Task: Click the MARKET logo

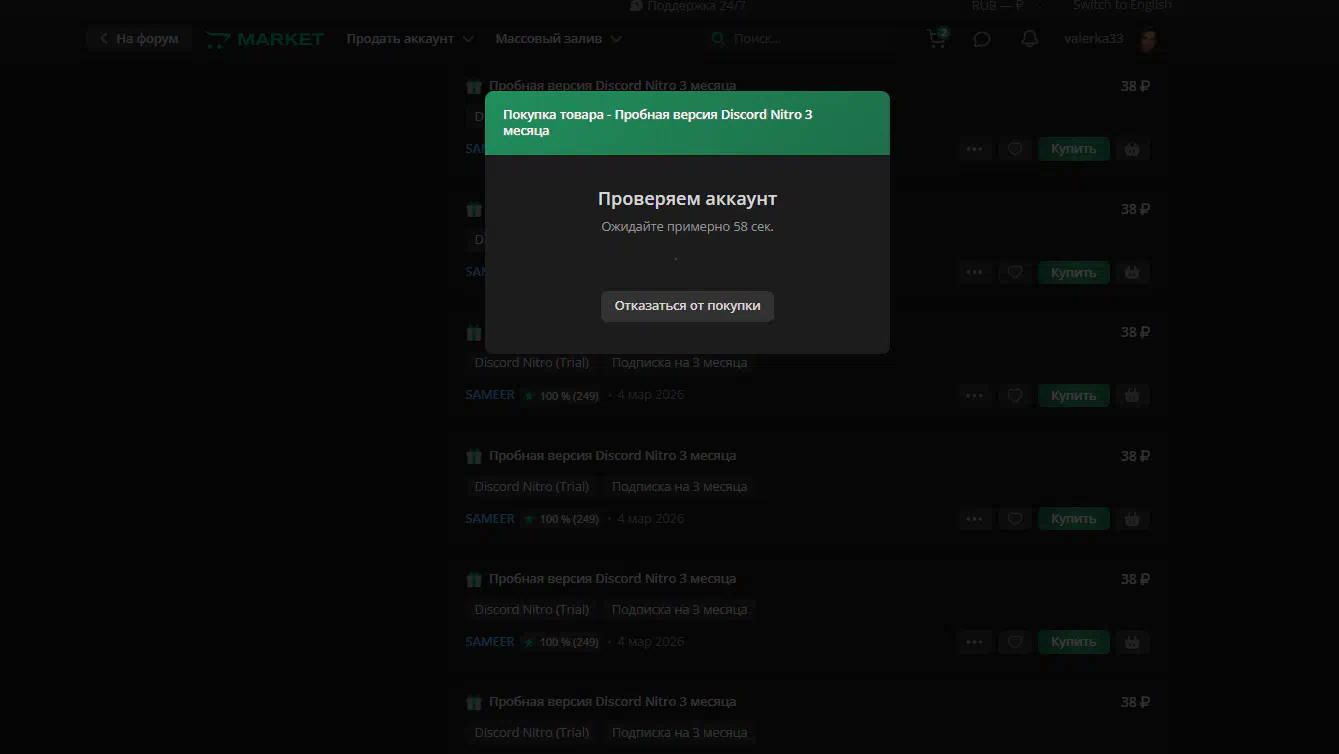Action: pyautogui.click(x=265, y=39)
